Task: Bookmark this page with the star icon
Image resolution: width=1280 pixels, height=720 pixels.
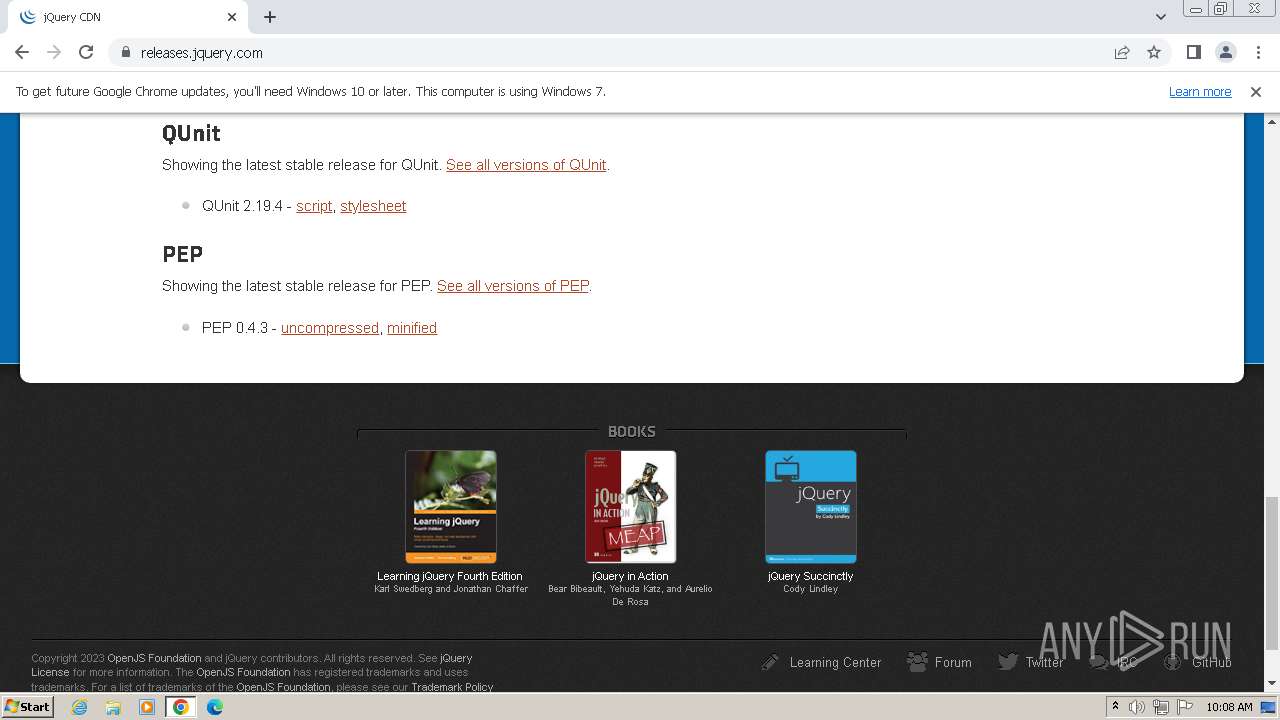Action: [x=1154, y=52]
